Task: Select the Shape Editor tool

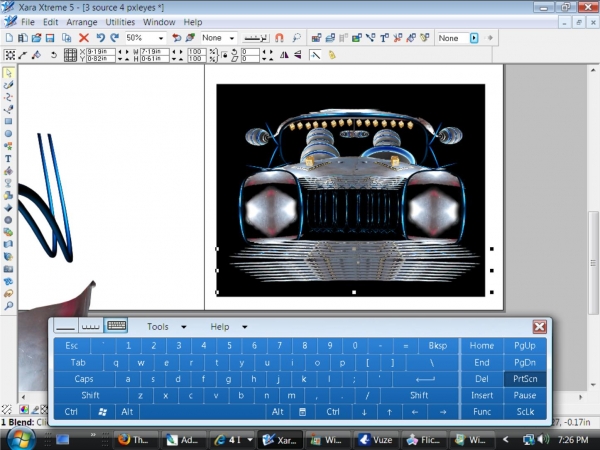Action: point(8,97)
